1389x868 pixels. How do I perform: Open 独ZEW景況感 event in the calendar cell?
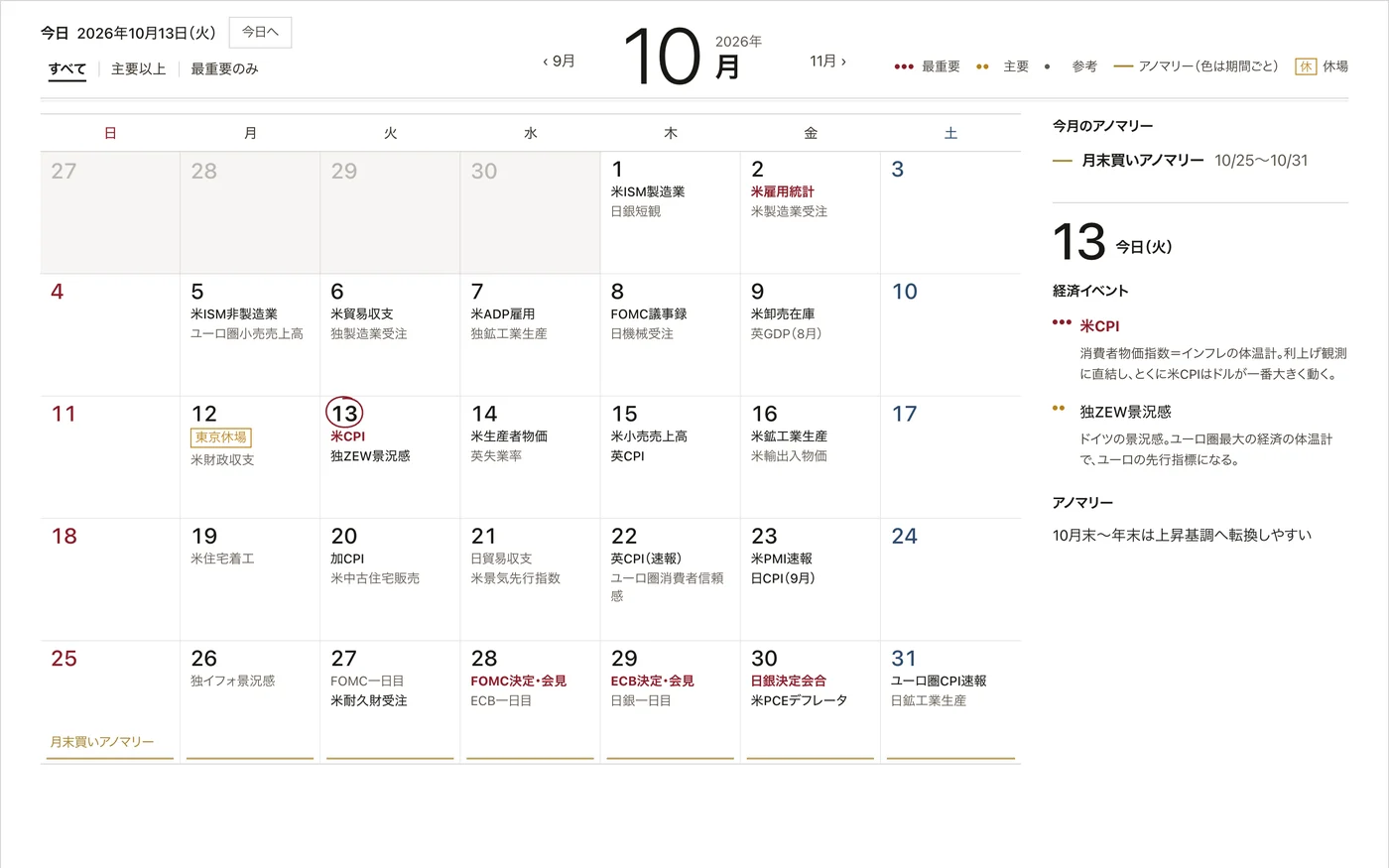pos(370,456)
